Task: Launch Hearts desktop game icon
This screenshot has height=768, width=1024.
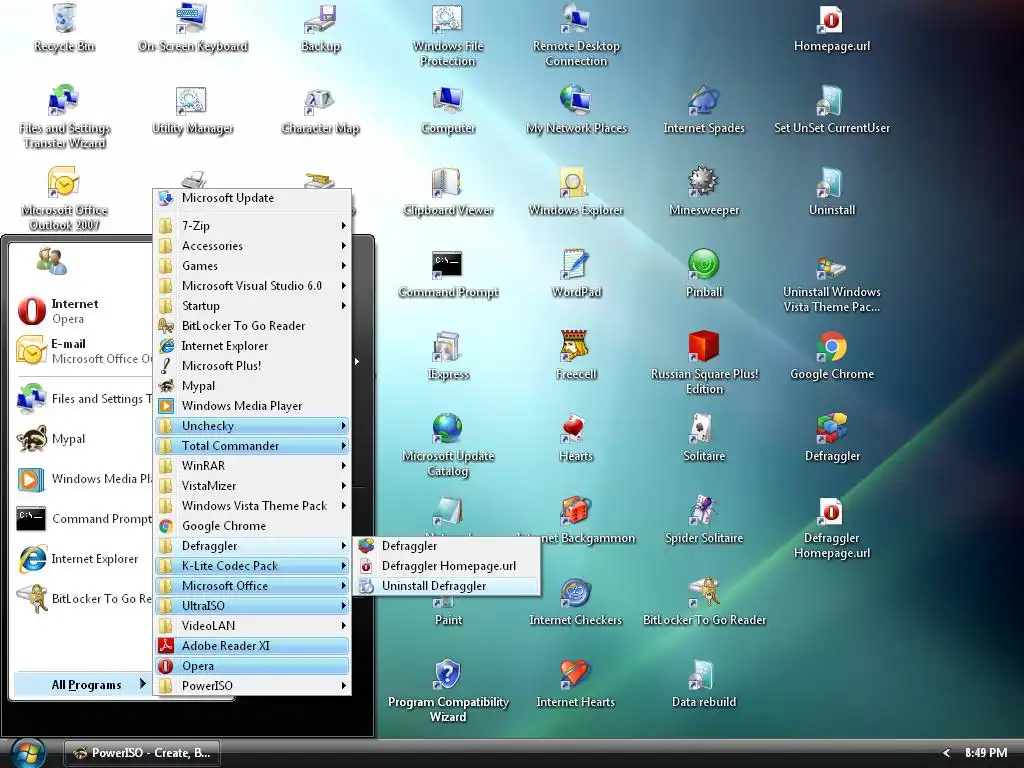Action: point(576,438)
